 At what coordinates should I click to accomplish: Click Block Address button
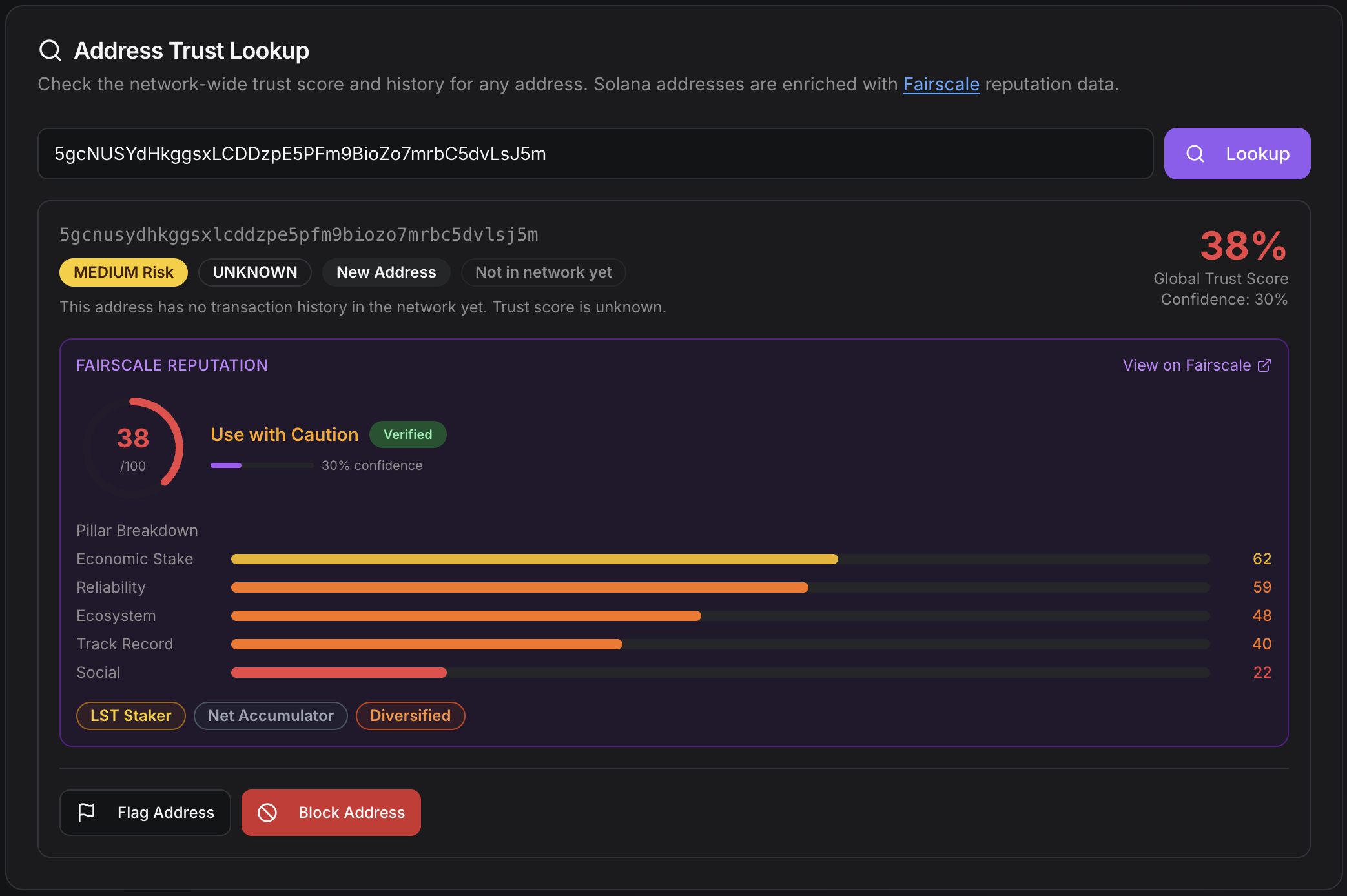331,812
